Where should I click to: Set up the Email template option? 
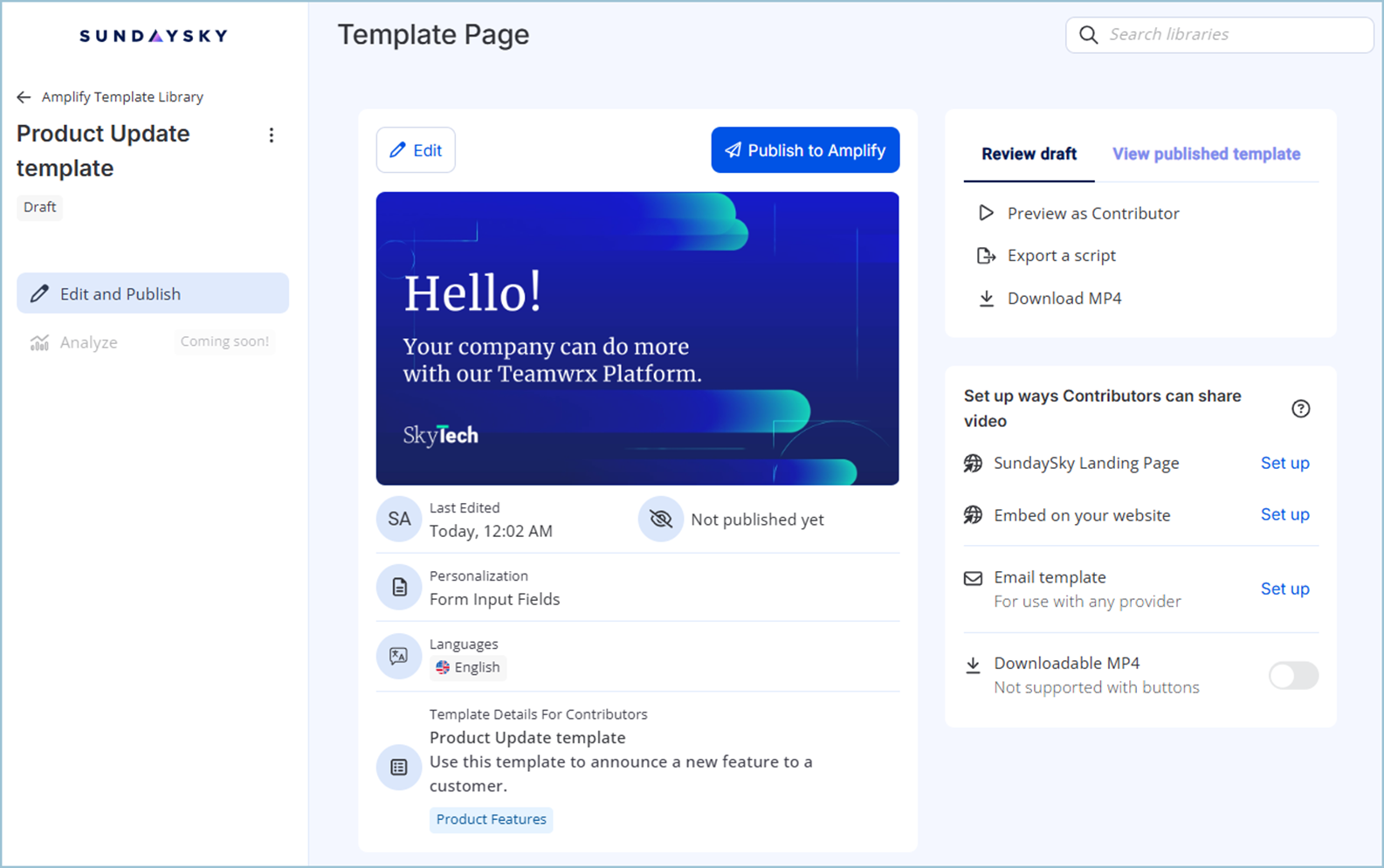pos(1284,589)
